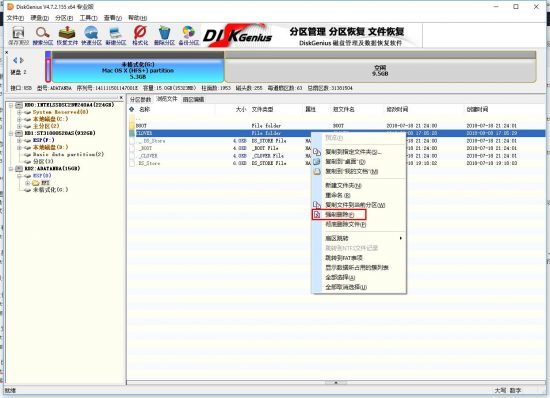This screenshot has width=550, height=398.
Task: Expand 本地磁盘(D:) tree node
Action: tap(19, 147)
